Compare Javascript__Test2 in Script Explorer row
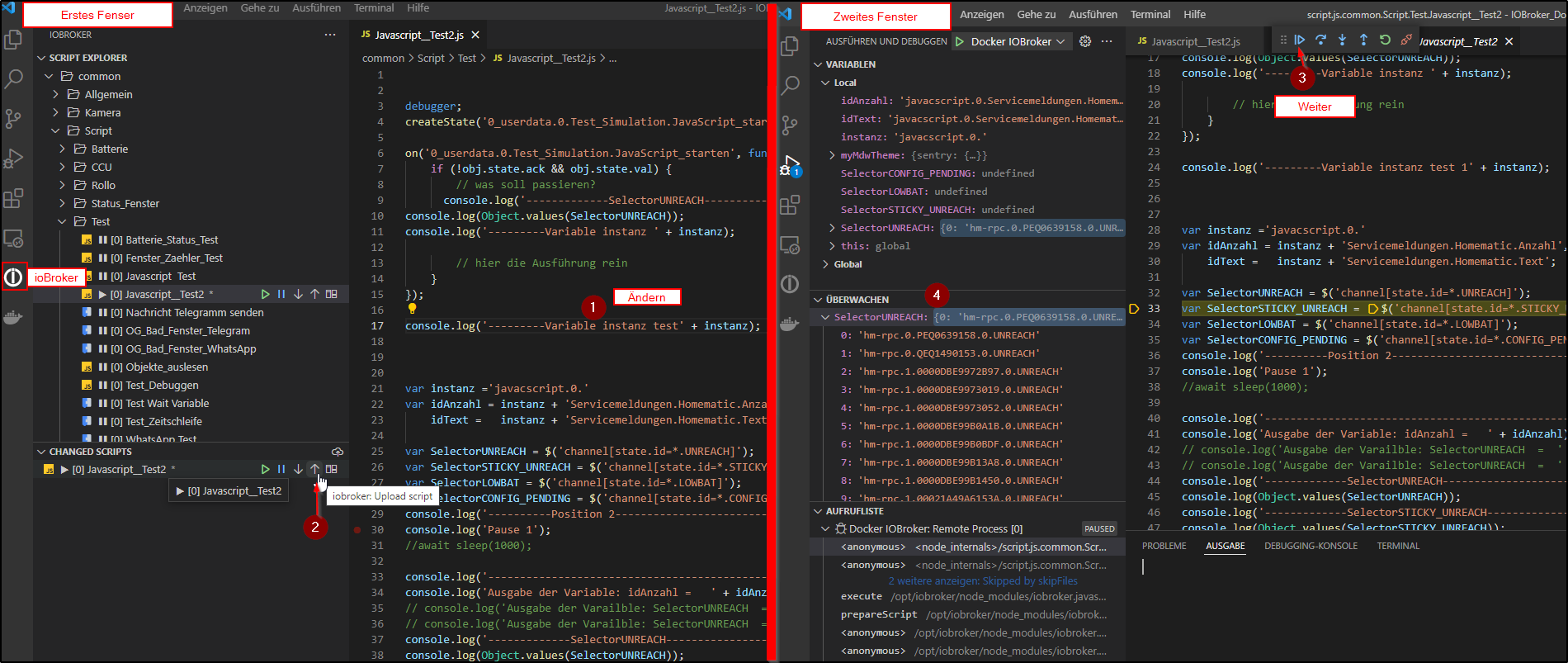The image size is (1568, 663). [x=331, y=294]
